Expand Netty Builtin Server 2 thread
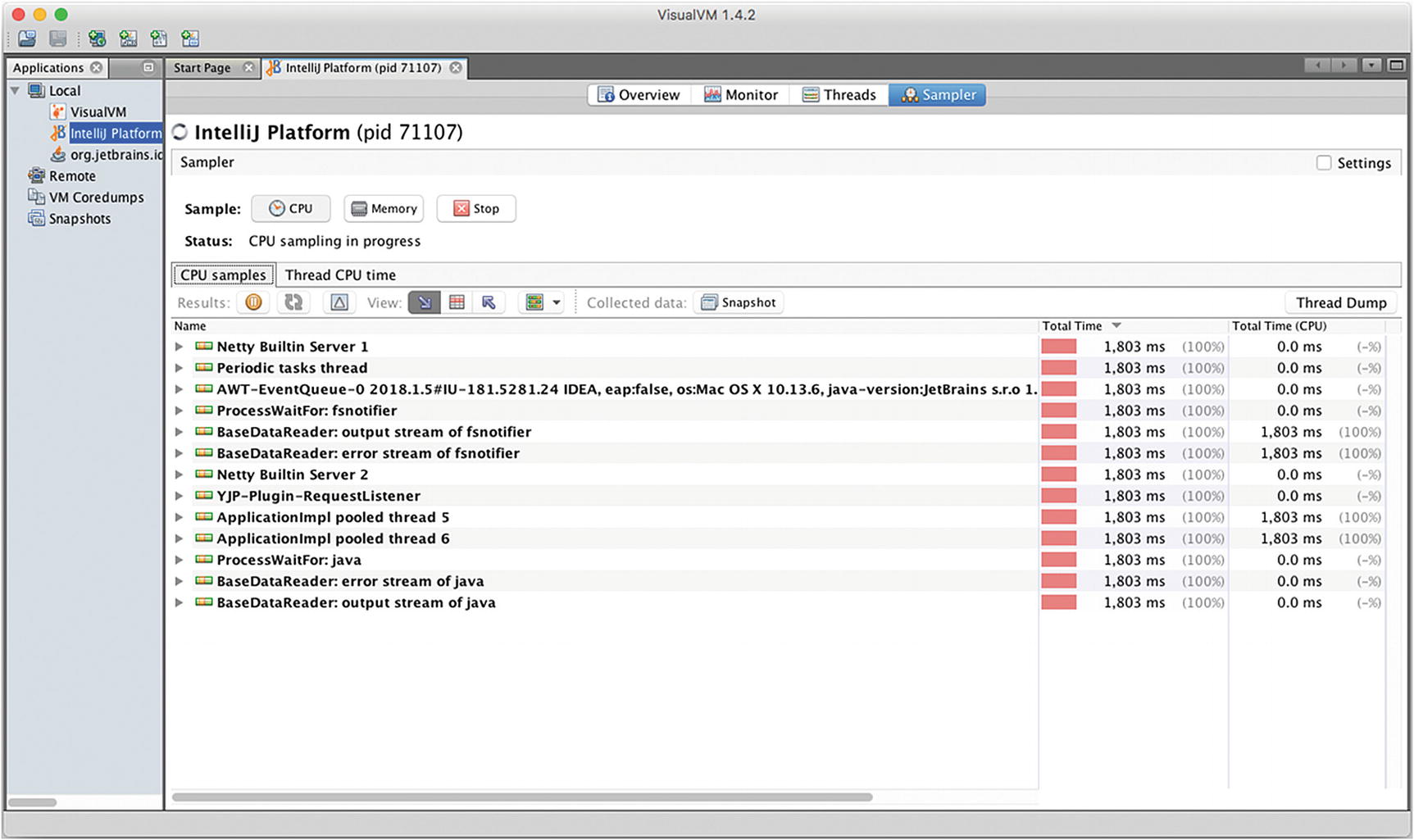The height and width of the screenshot is (840, 1414). (x=179, y=474)
